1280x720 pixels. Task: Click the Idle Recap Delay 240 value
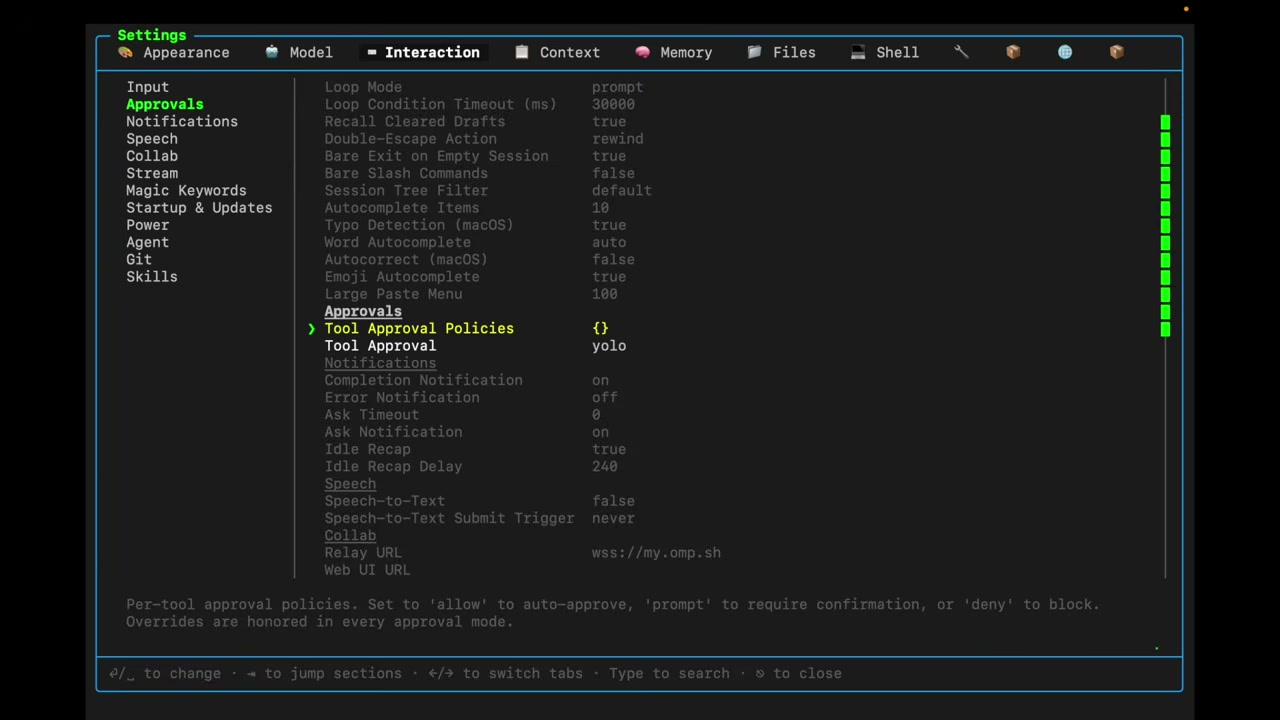(604, 466)
